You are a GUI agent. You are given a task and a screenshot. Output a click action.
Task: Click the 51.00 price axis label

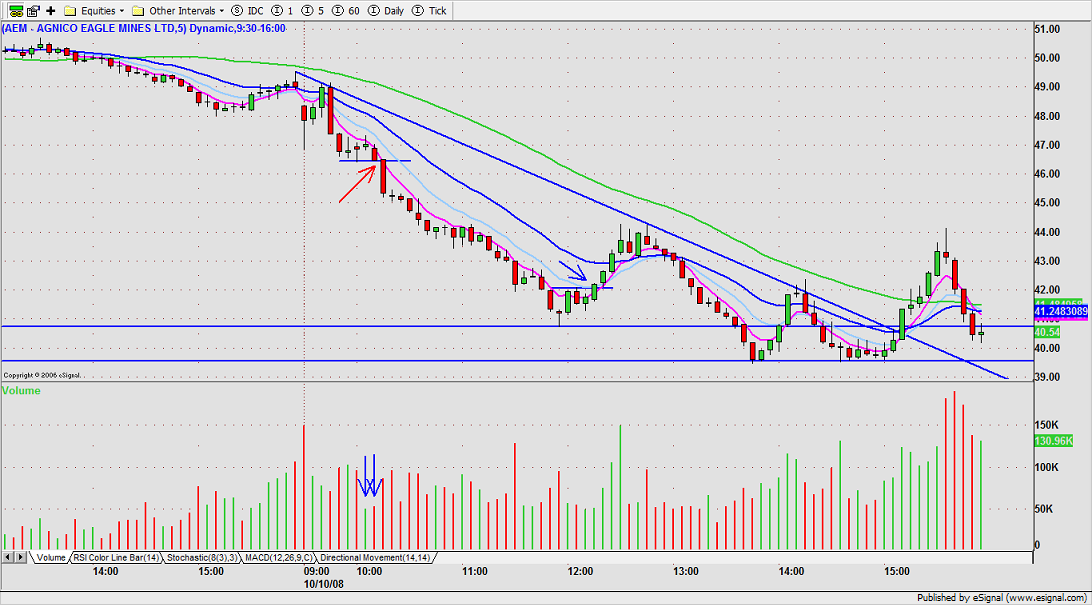[x=1047, y=29]
